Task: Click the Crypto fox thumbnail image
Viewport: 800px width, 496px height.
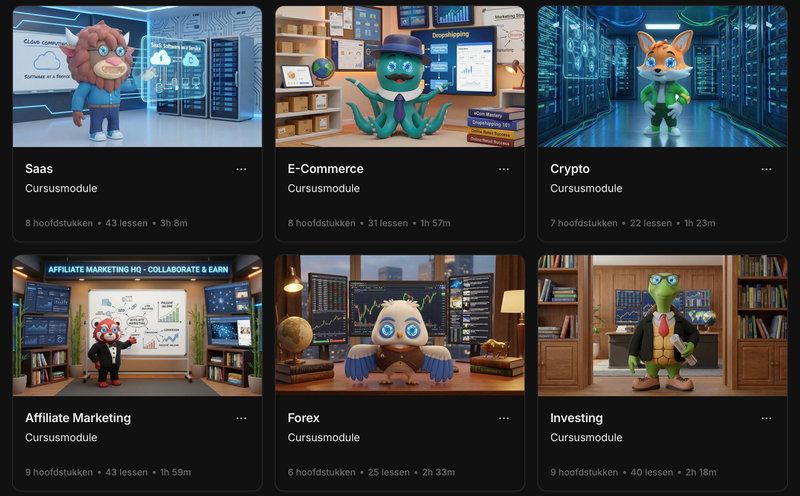Action: pos(662,77)
